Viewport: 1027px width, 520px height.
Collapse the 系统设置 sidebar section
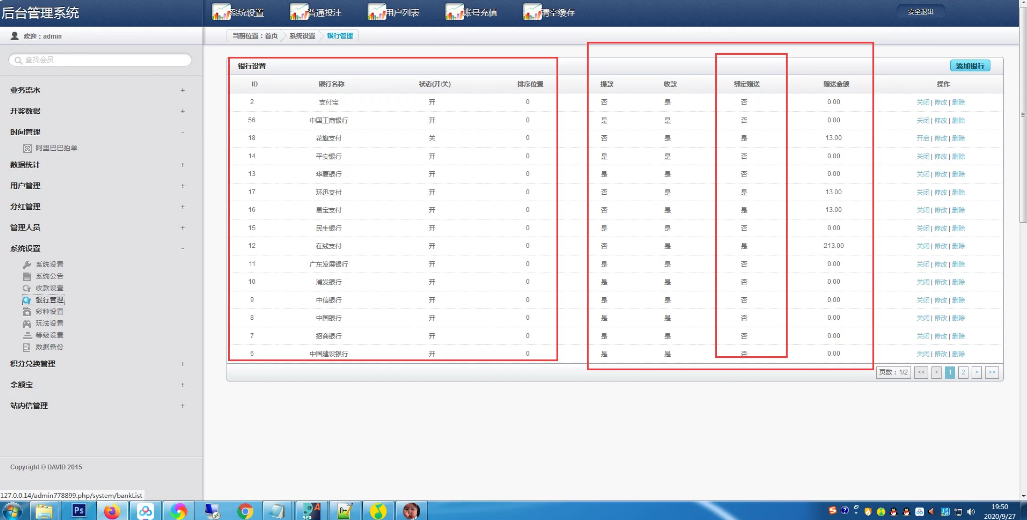tap(182, 248)
